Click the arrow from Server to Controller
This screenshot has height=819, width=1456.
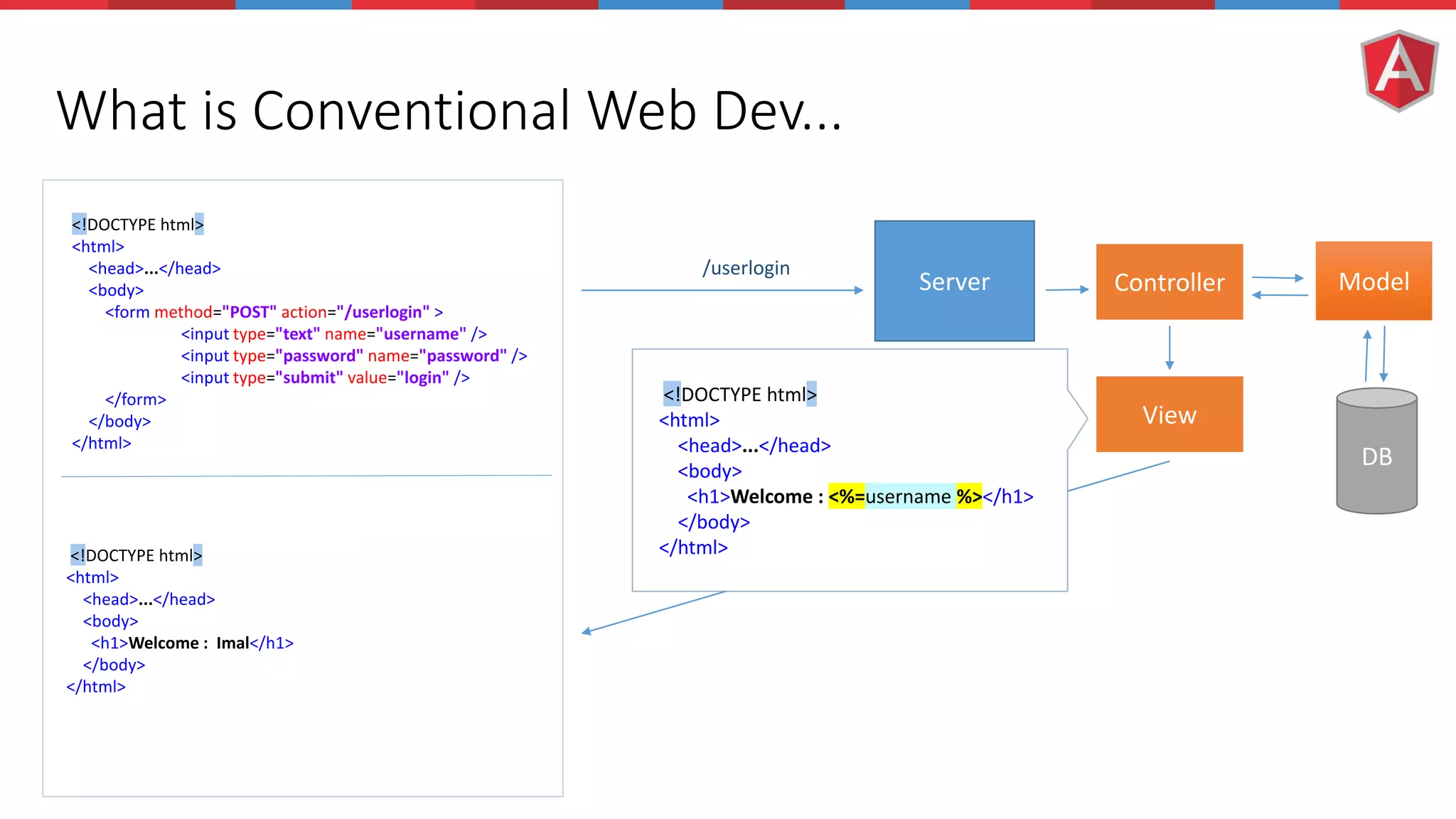(1066, 289)
